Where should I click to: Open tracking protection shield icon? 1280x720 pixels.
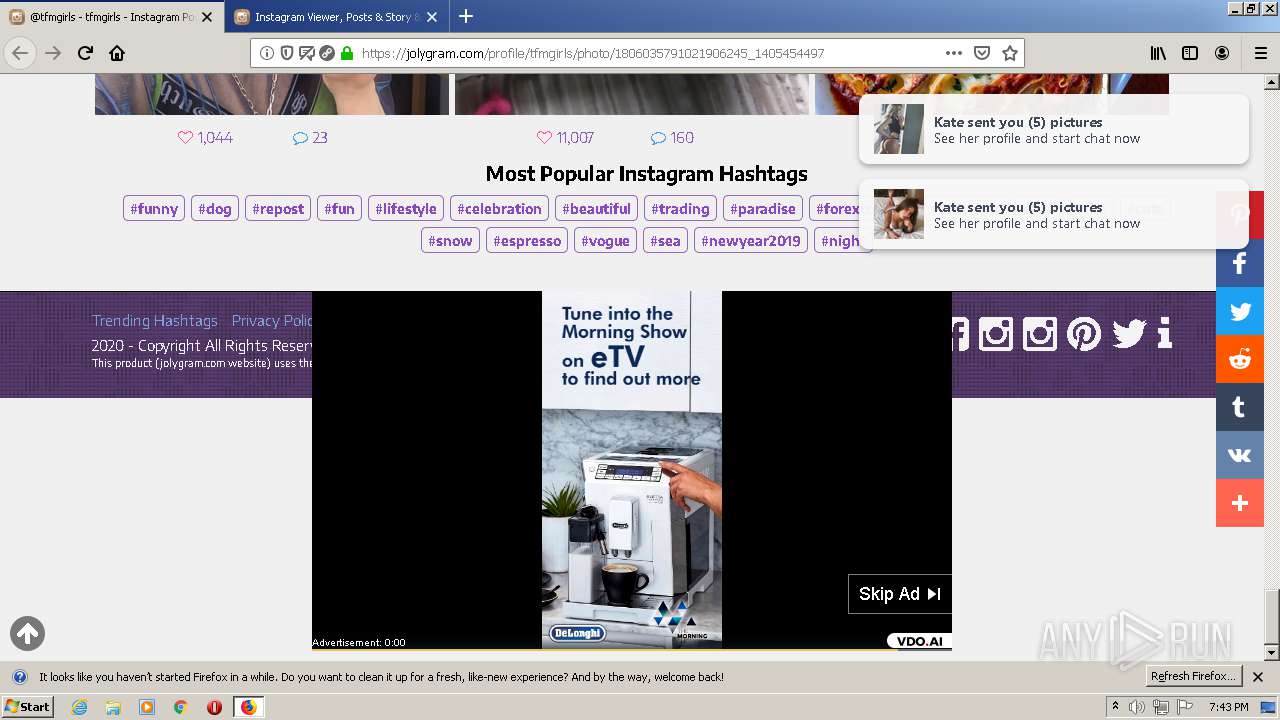[x=287, y=53]
